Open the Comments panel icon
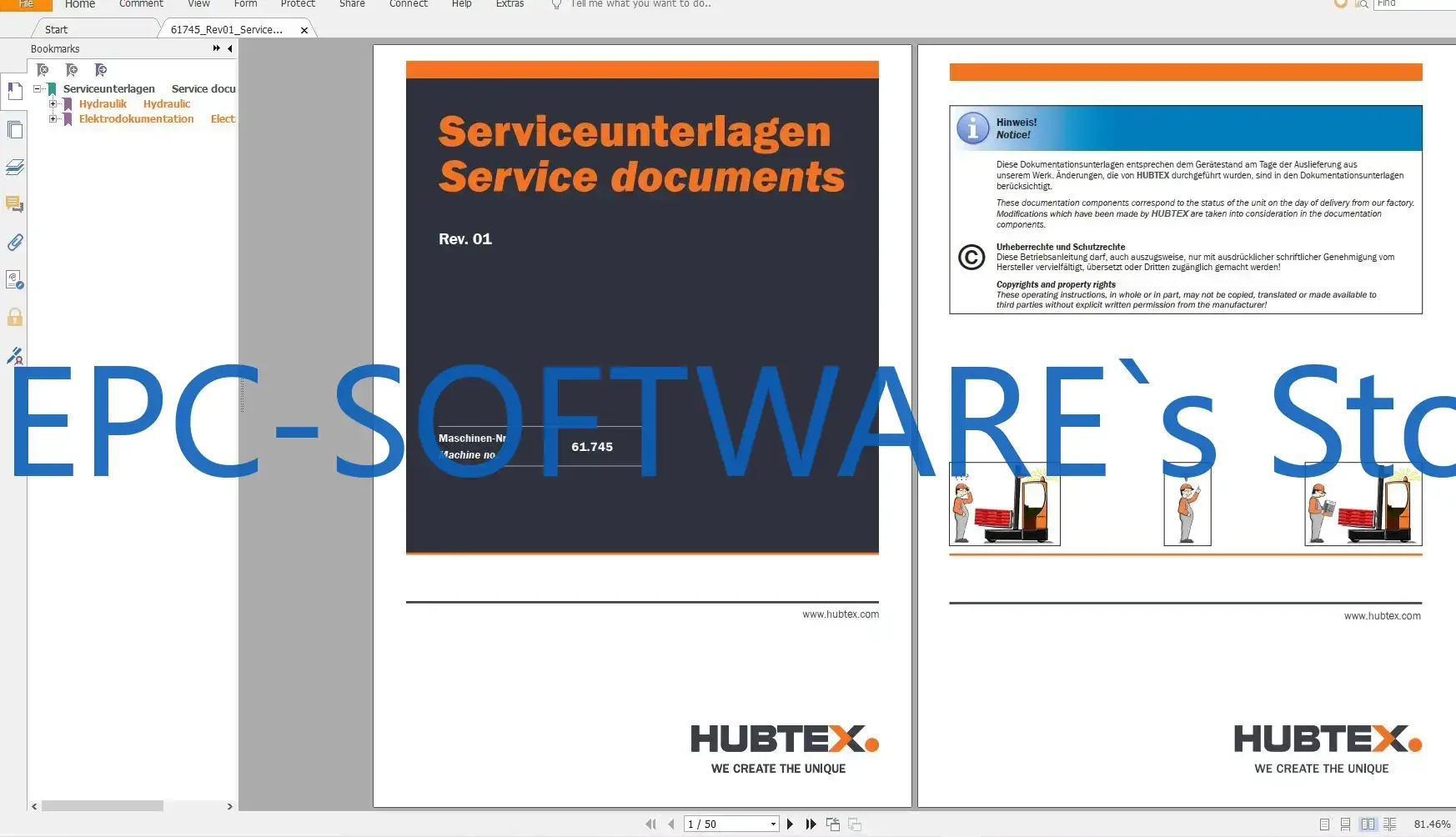This screenshot has width=1456, height=837. pyautogui.click(x=14, y=205)
